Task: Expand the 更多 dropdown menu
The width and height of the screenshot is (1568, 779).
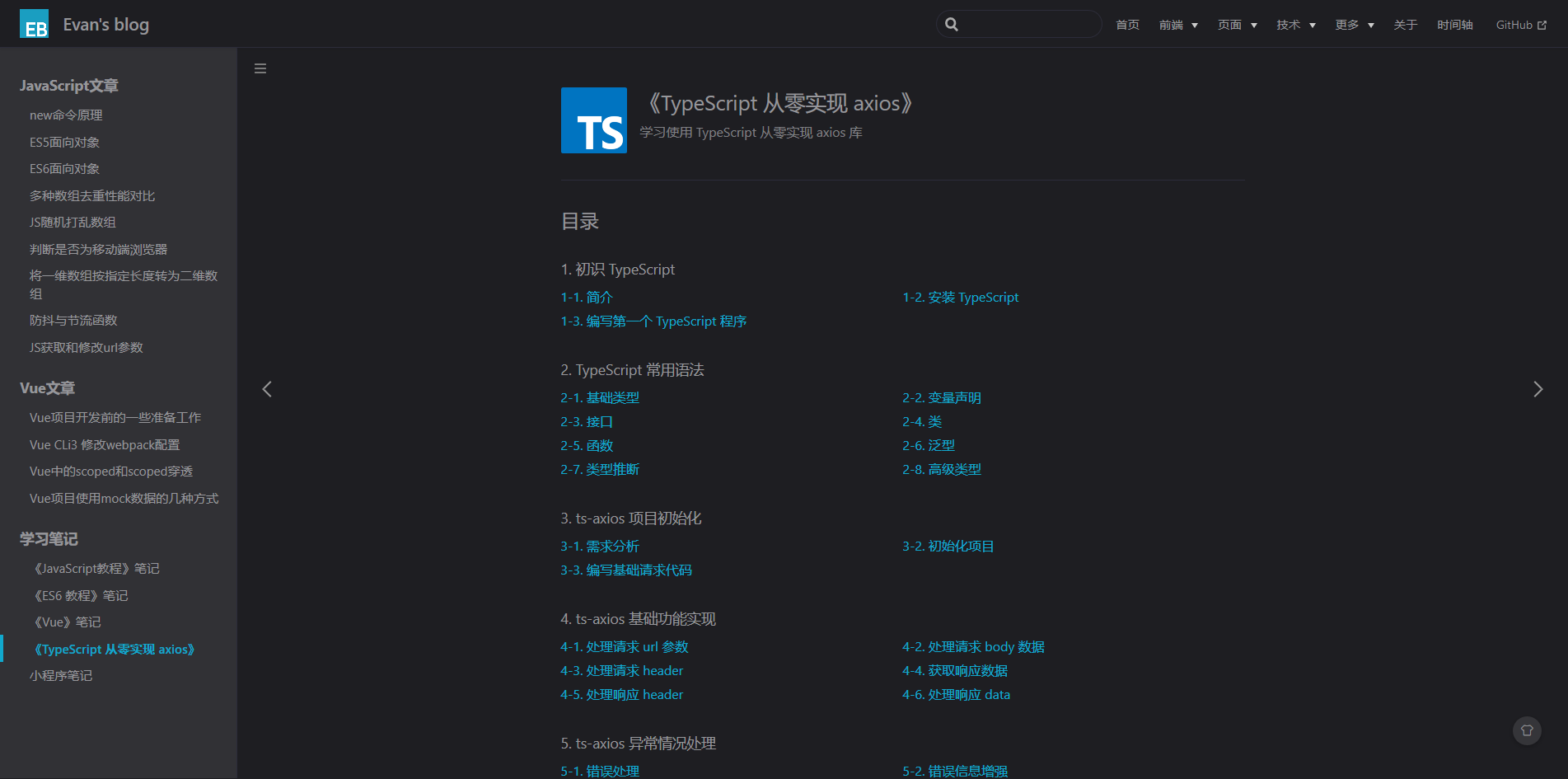Action: [x=1355, y=25]
